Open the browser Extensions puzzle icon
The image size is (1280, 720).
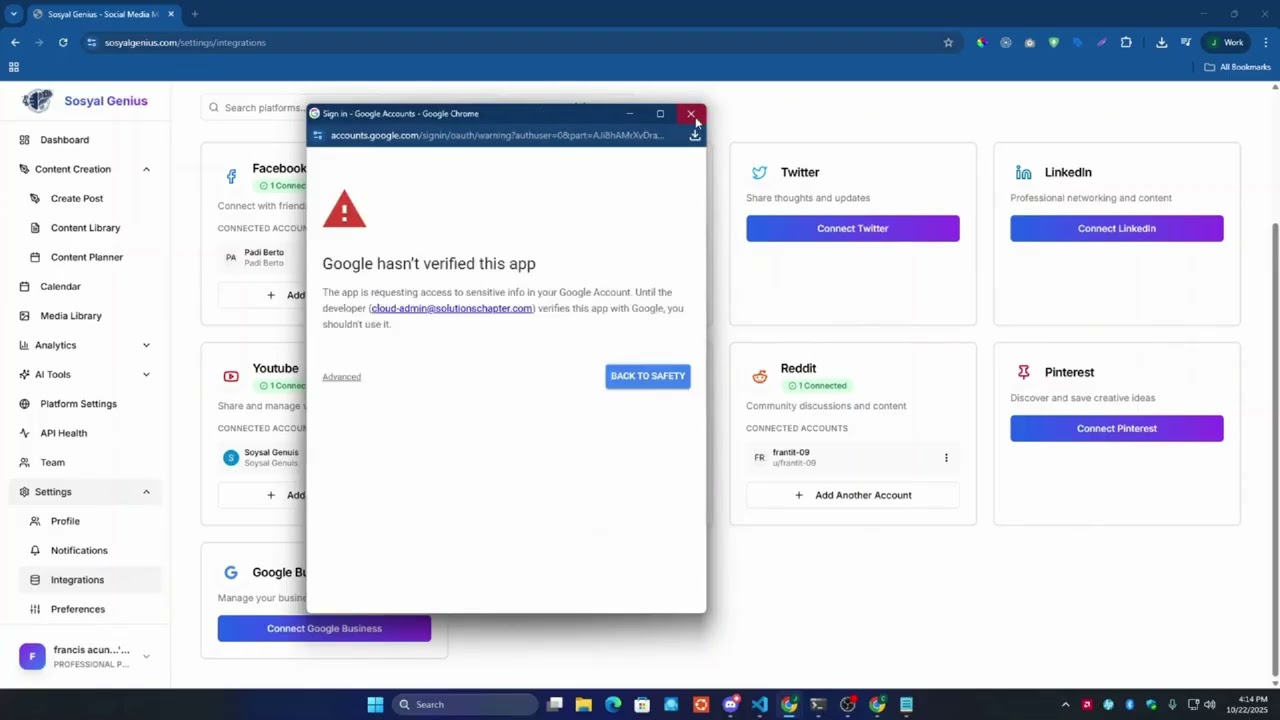point(1126,42)
